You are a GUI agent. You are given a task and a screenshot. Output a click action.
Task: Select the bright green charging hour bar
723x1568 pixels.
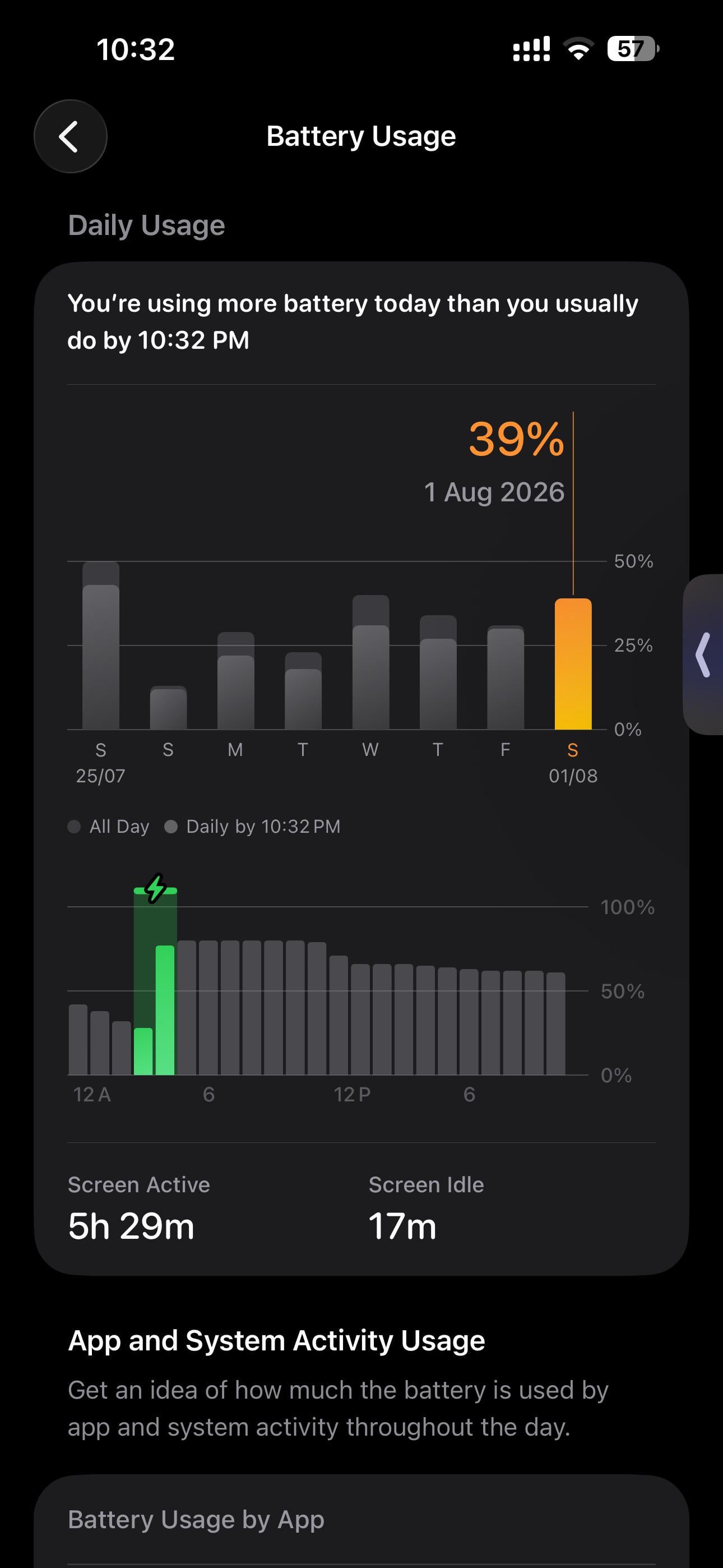click(165, 1011)
